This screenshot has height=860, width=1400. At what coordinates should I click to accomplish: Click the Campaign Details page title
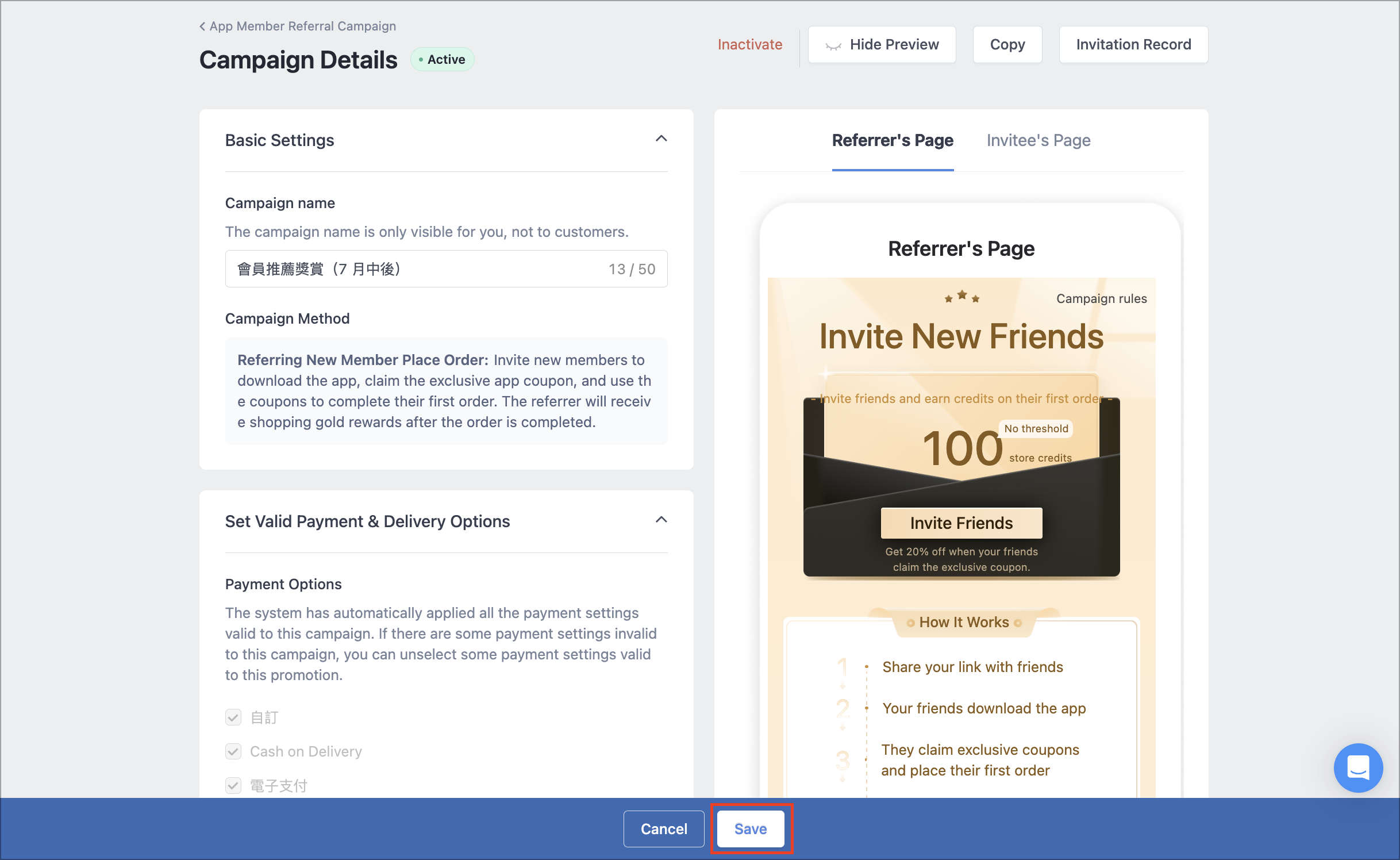point(298,59)
